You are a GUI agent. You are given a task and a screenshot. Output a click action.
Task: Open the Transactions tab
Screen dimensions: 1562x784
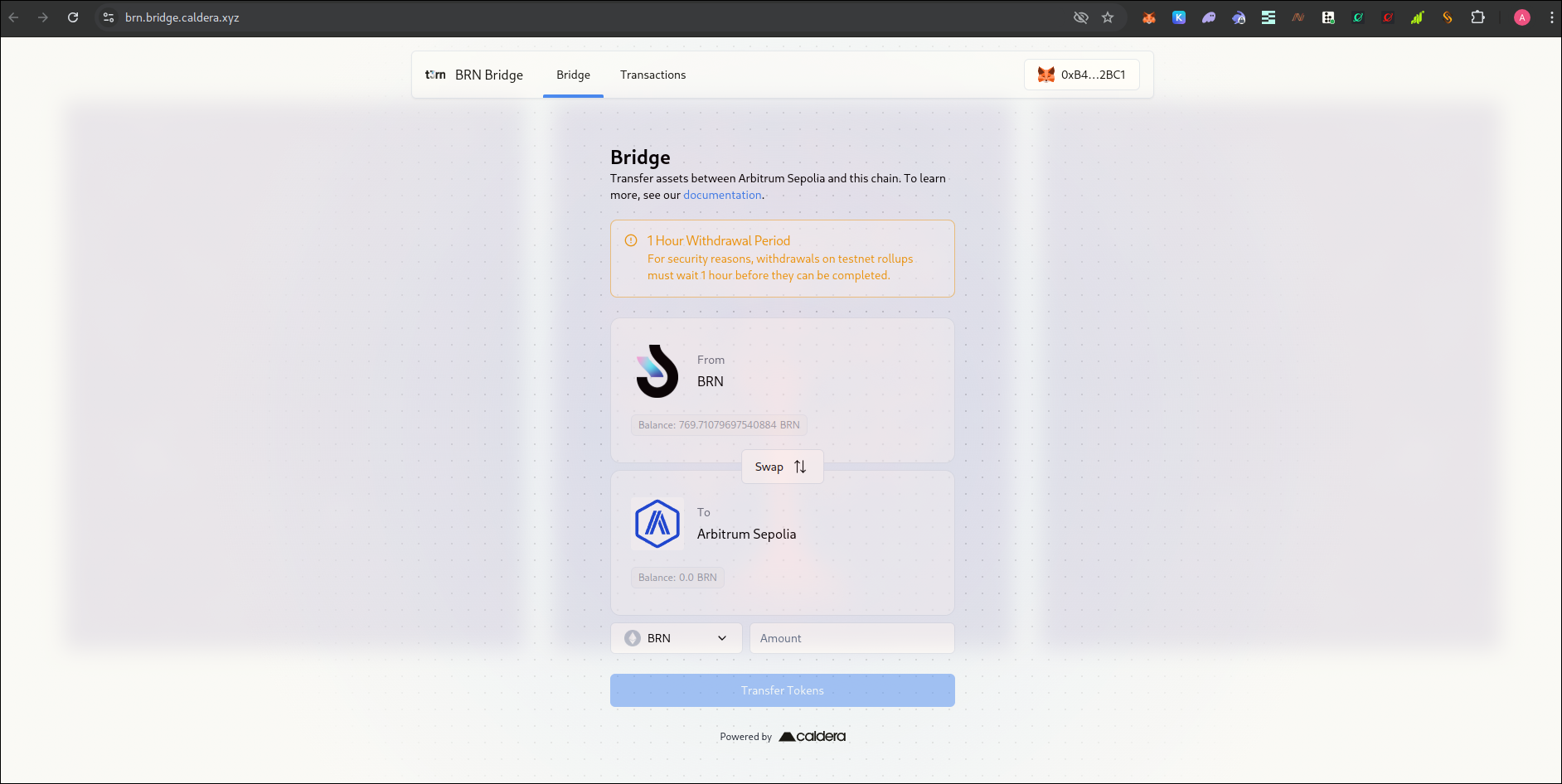pos(652,75)
